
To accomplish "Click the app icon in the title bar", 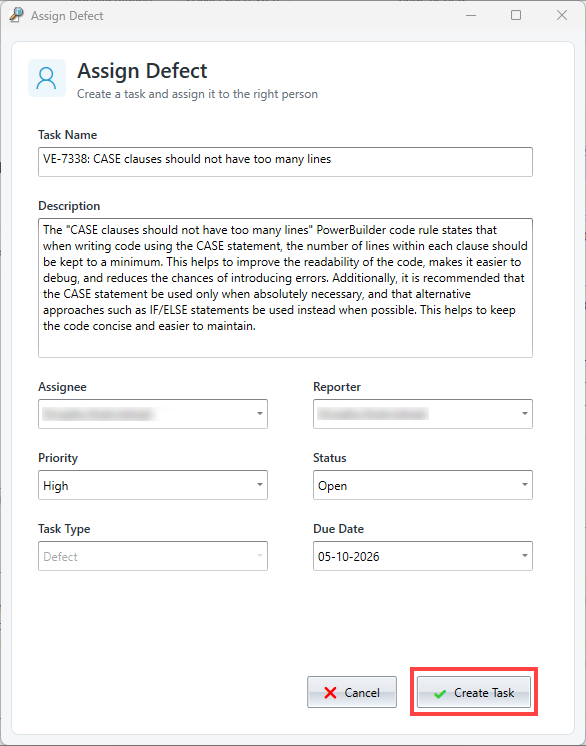I will click(x=16, y=15).
